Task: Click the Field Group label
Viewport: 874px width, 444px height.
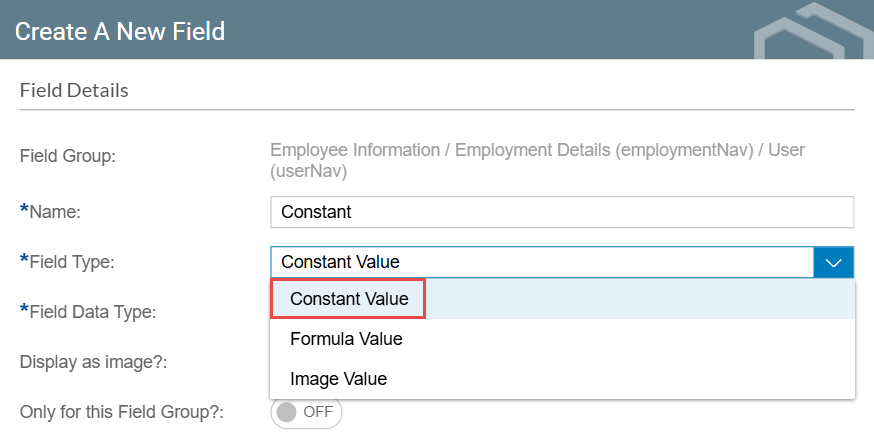Action: coord(68,156)
